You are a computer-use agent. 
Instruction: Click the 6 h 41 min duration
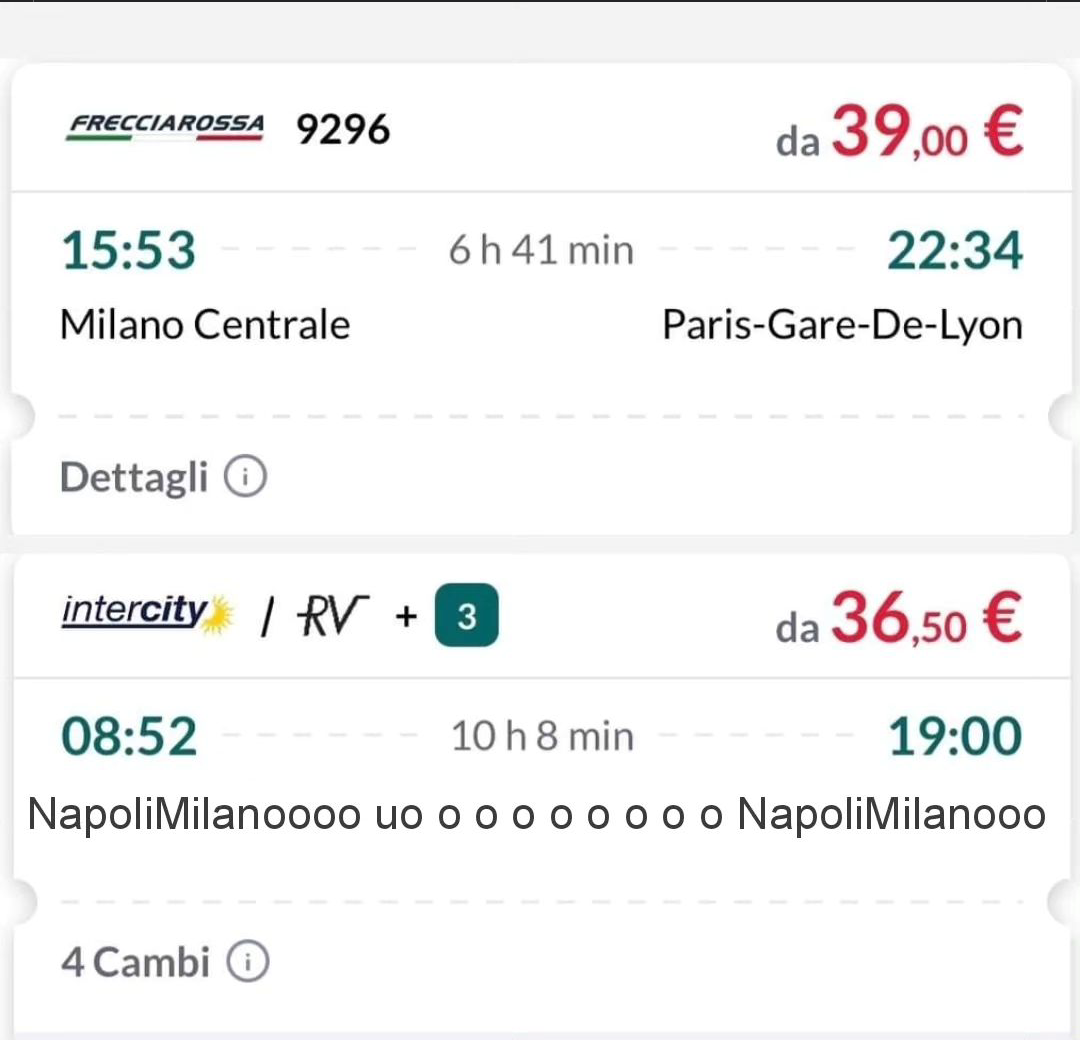541,250
